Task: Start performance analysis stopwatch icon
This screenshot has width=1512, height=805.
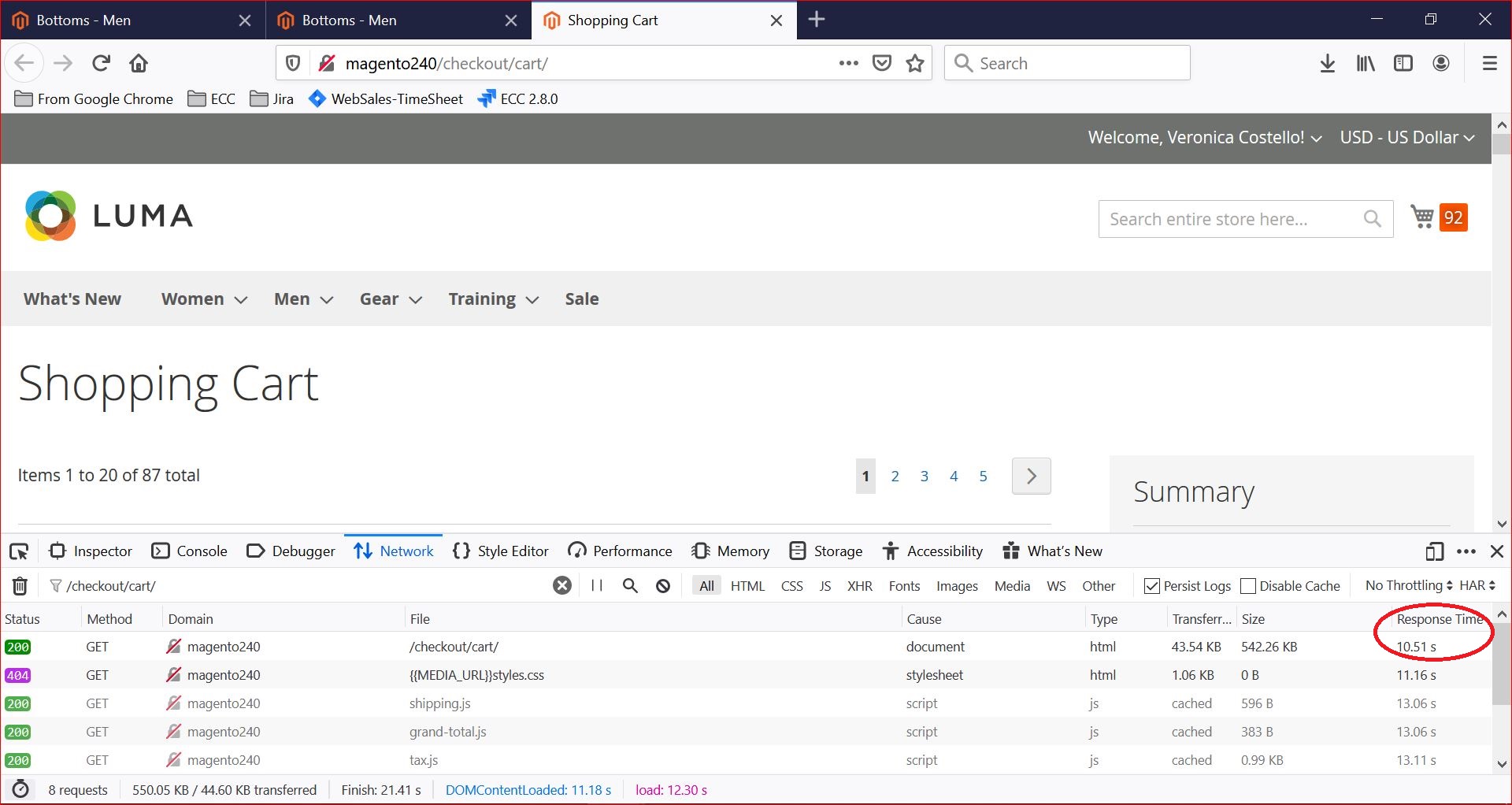Action: pyautogui.click(x=21, y=789)
